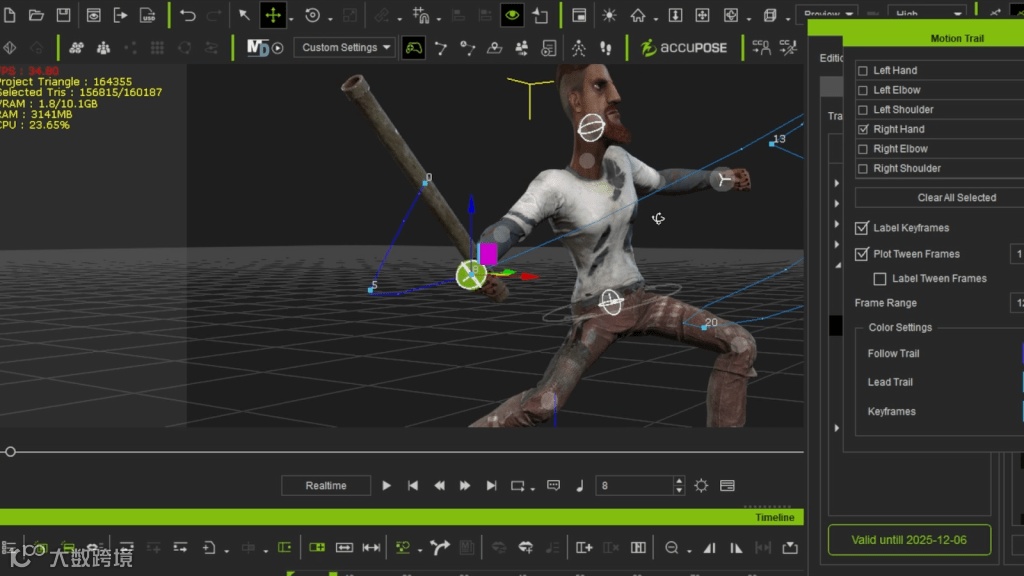Toggle the Plot Tween Frames checkbox

[x=862, y=254]
